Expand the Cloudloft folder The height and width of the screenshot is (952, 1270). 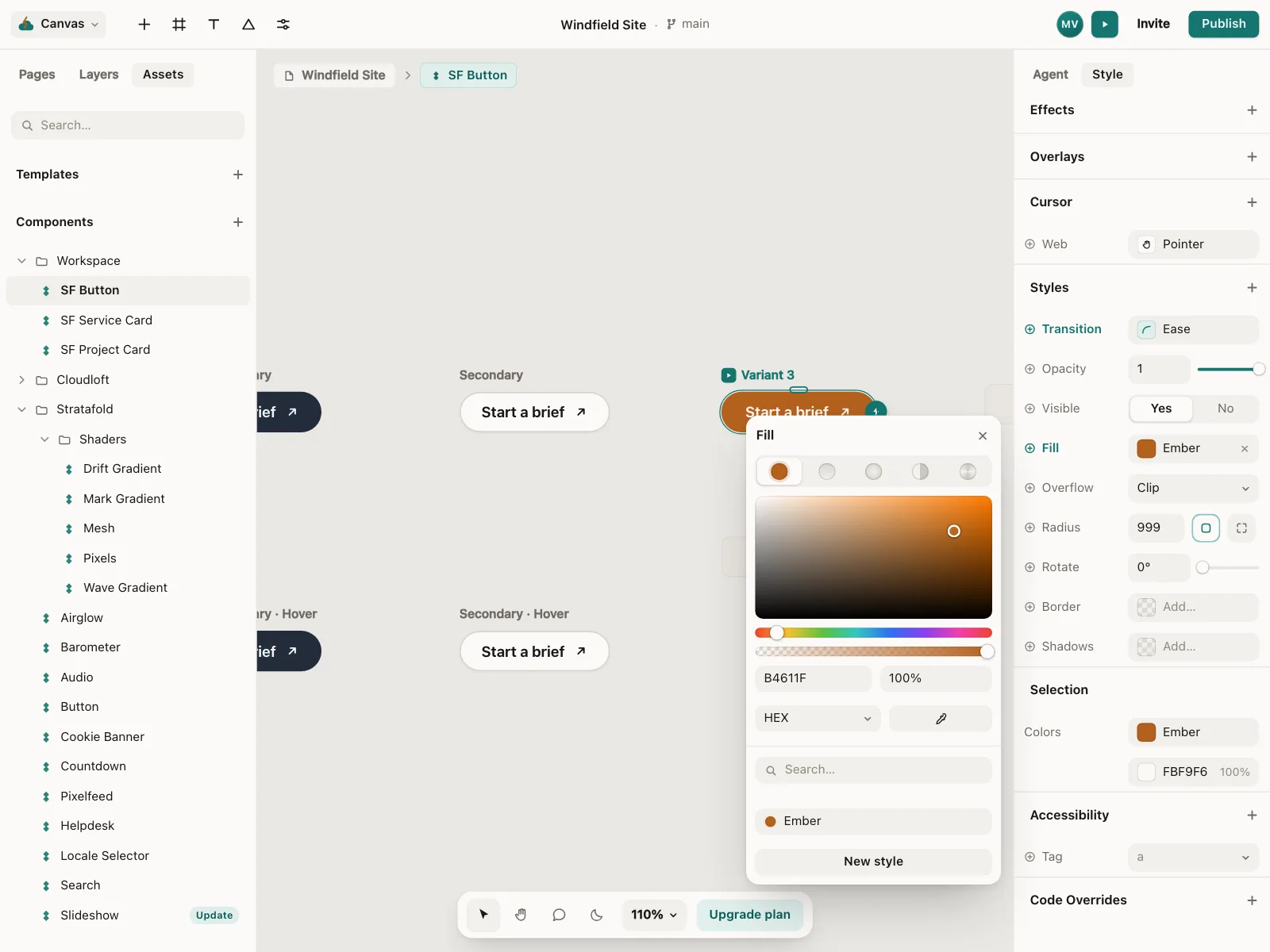tap(22, 380)
